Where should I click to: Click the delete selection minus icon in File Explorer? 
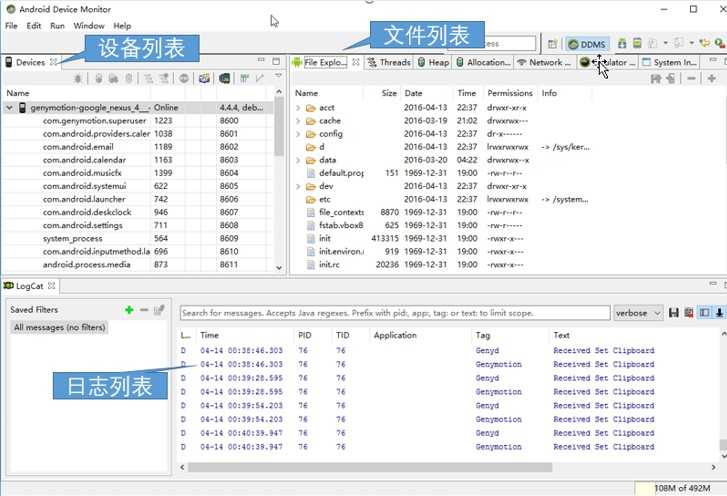[x=691, y=78]
